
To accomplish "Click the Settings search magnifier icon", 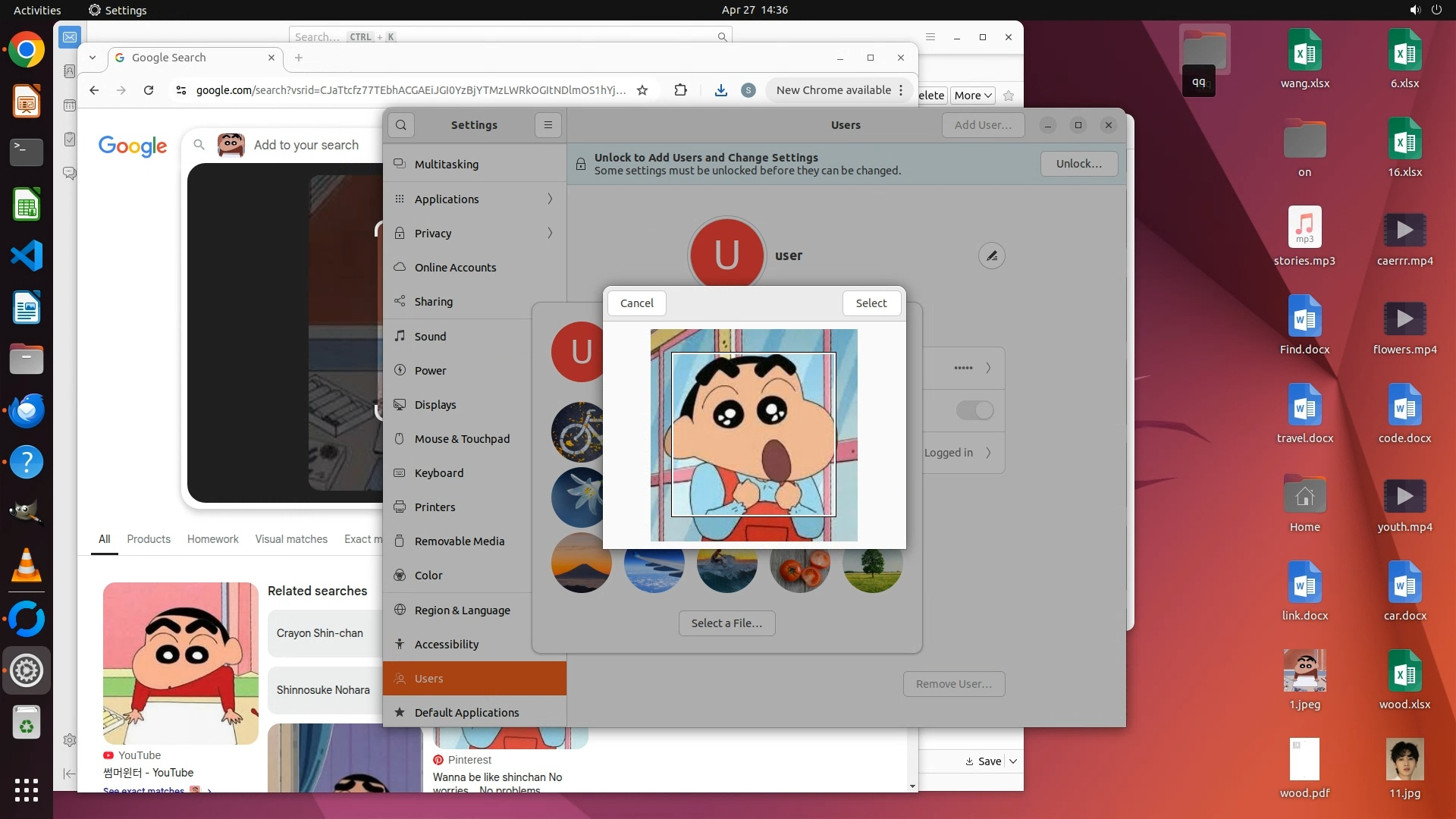I will [x=400, y=125].
